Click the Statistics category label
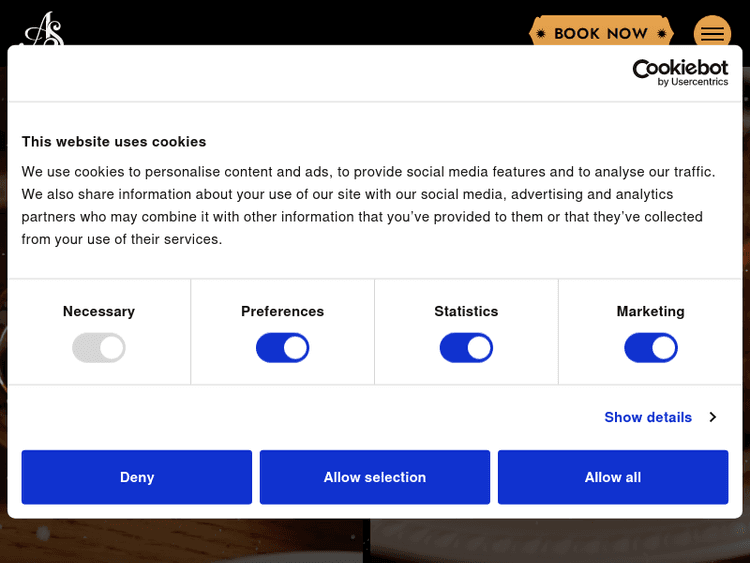The width and height of the screenshot is (750, 563). [466, 311]
